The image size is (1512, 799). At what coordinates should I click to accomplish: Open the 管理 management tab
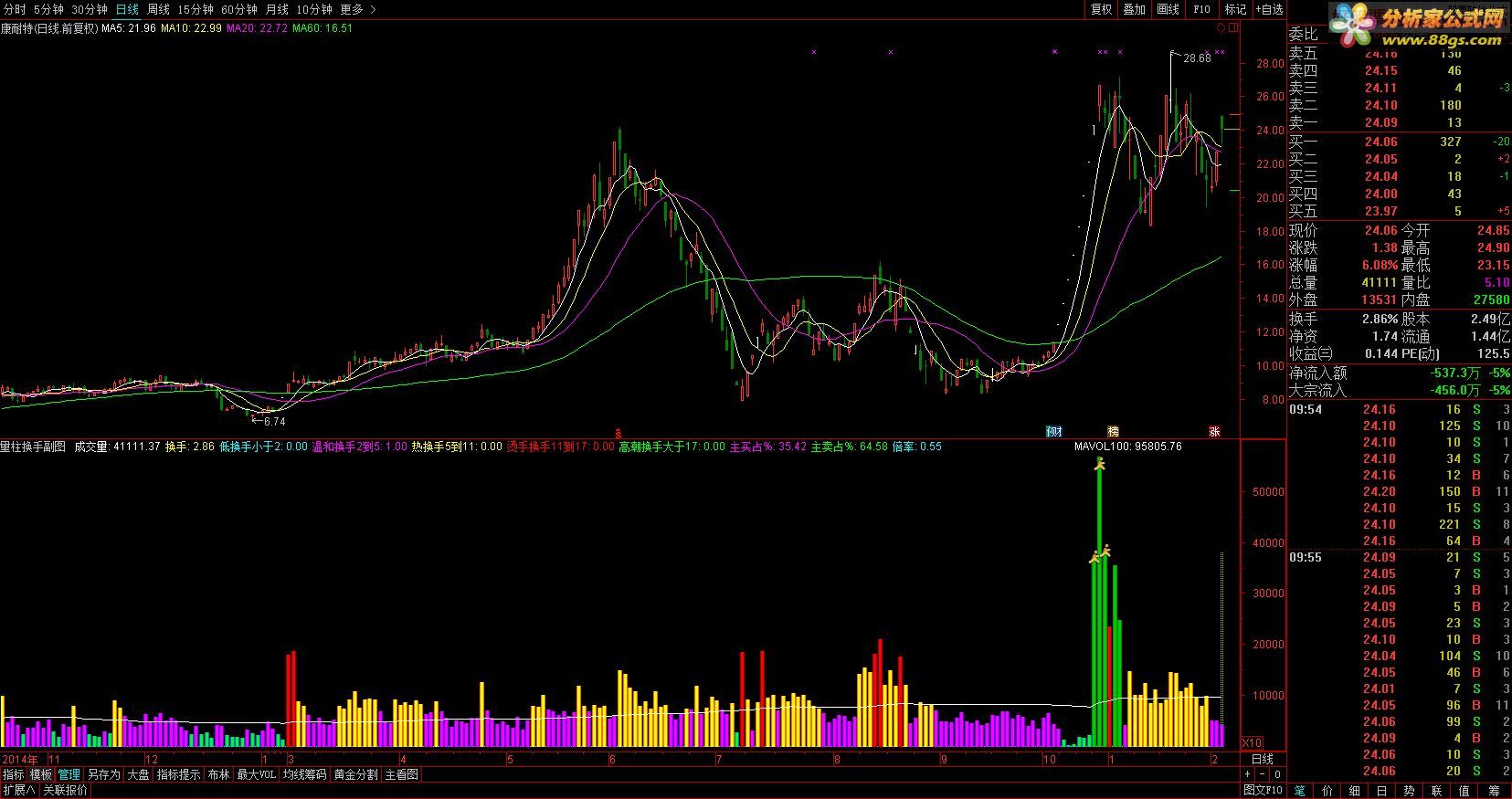69,774
